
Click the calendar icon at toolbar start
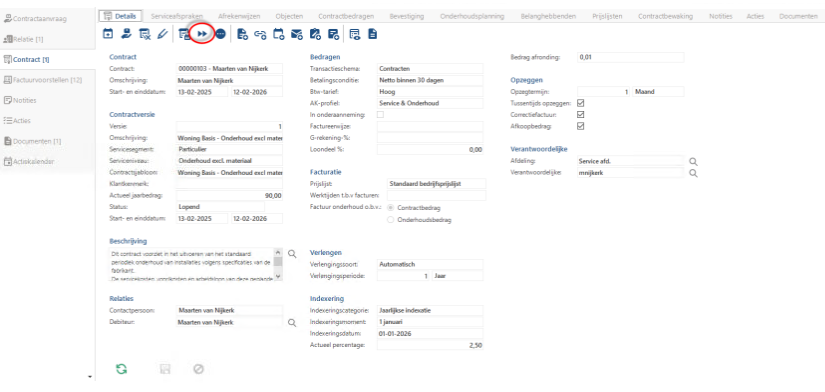tap(108, 34)
